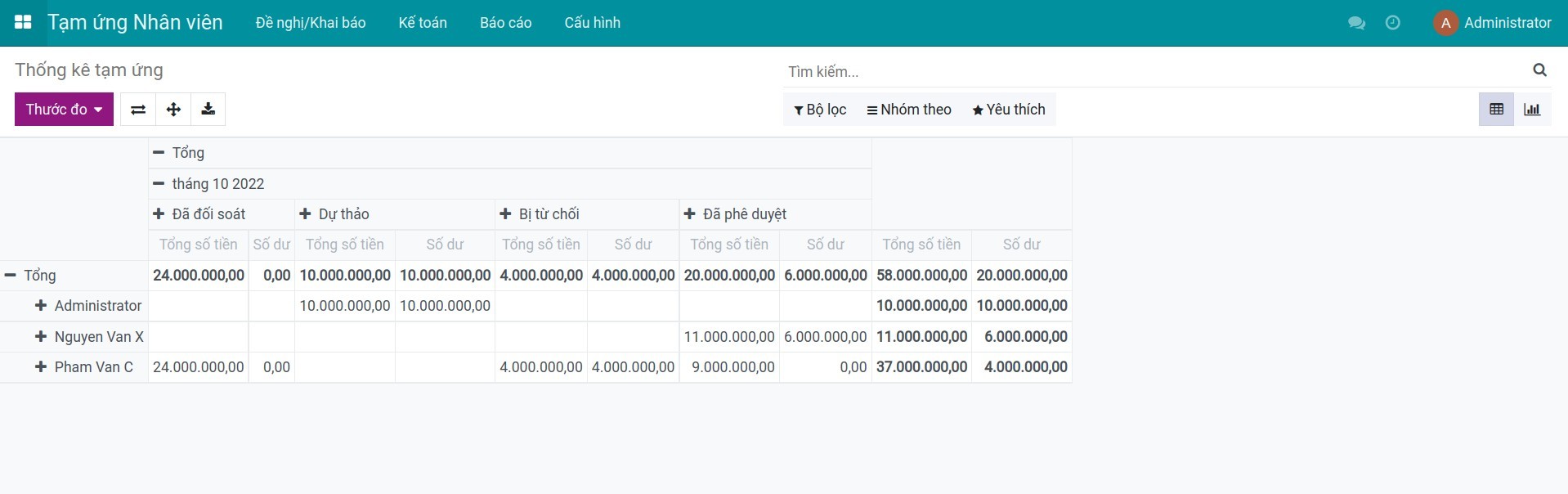Switch to pivot table view
The height and width of the screenshot is (494, 1568).
(x=1496, y=110)
